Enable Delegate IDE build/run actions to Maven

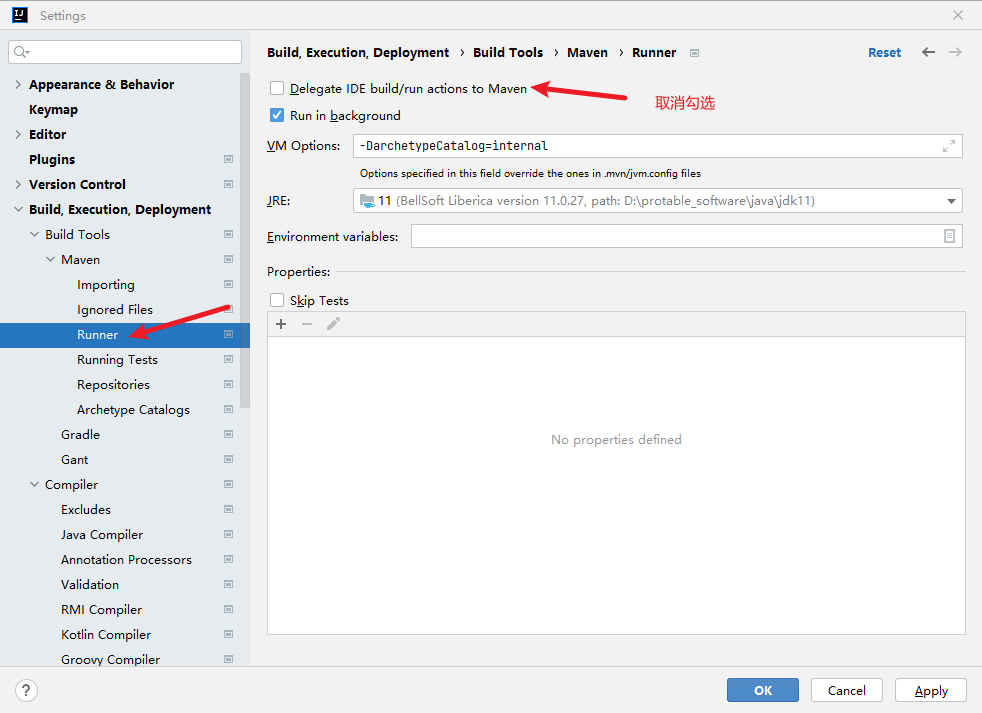[x=277, y=89]
